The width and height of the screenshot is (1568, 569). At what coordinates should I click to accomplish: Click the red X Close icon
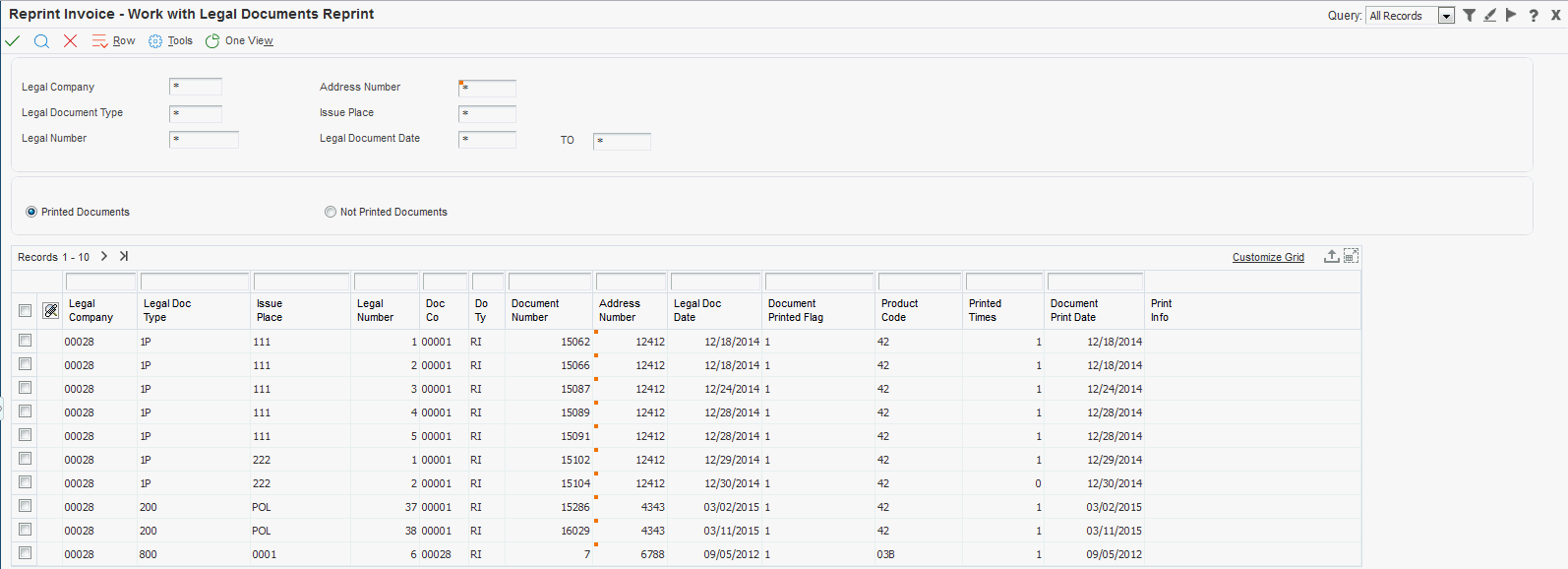[70, 41]
